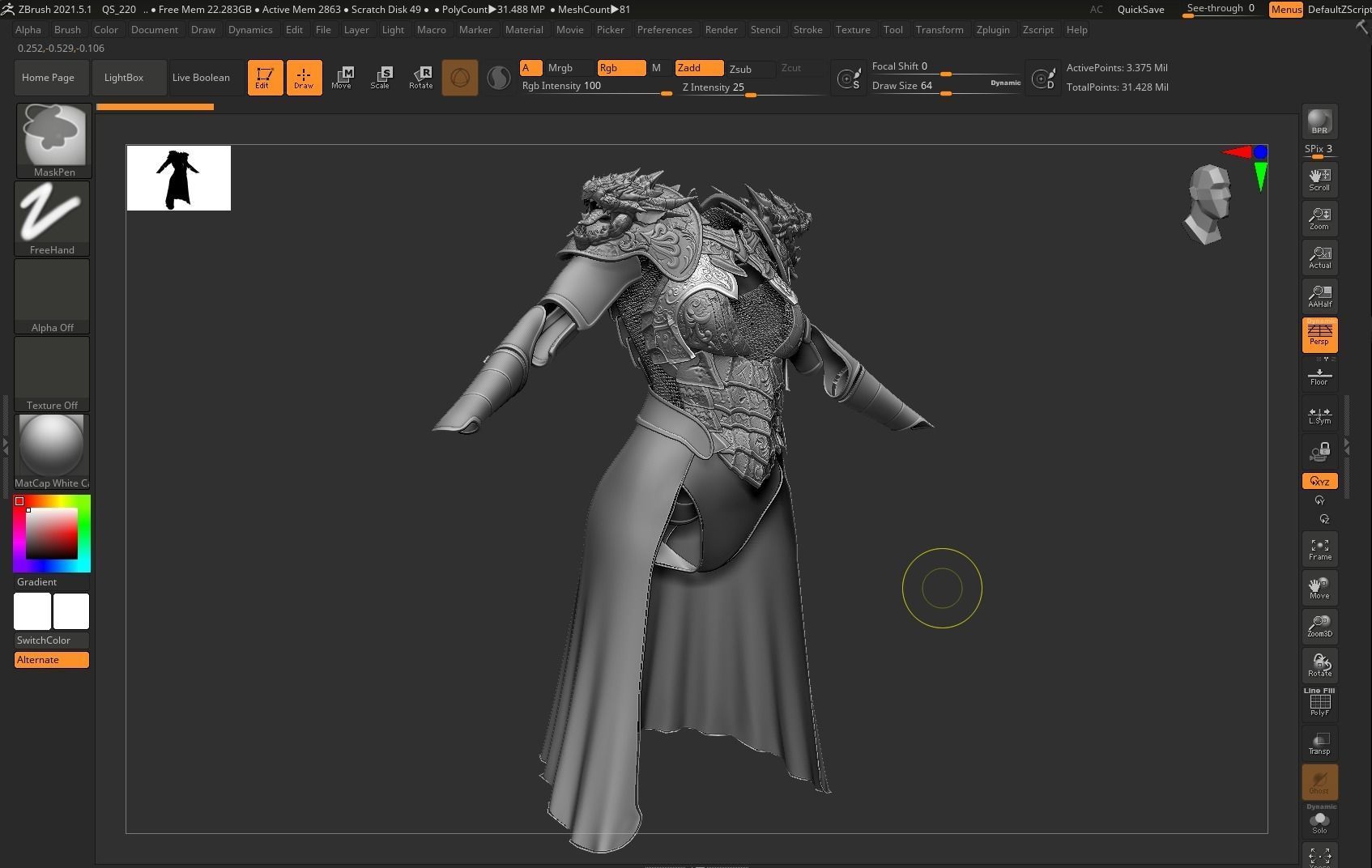Toggle the M material channel
Image resolution: width=1372 pixels, height=868 pixels.
click(x=657, y=68)
